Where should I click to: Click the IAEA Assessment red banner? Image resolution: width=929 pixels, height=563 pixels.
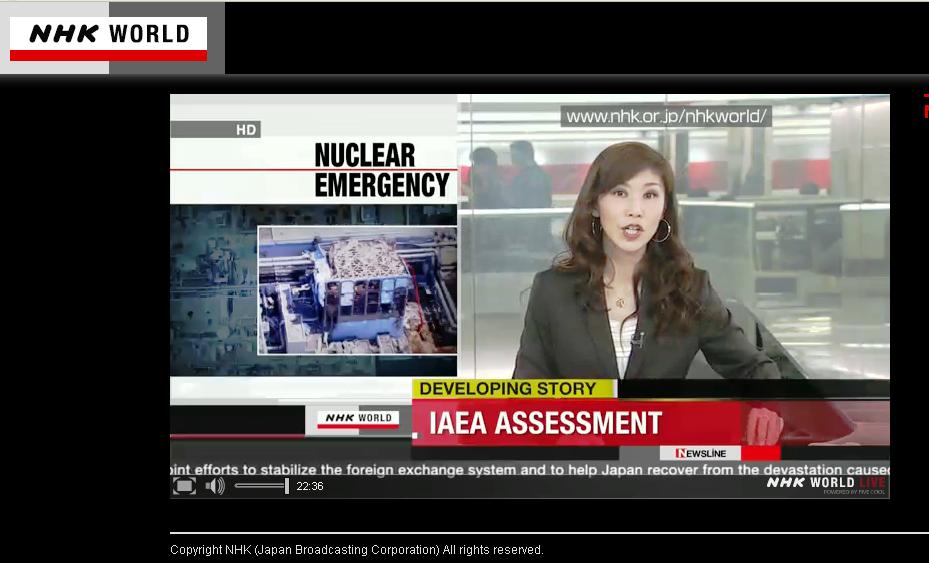545,423
